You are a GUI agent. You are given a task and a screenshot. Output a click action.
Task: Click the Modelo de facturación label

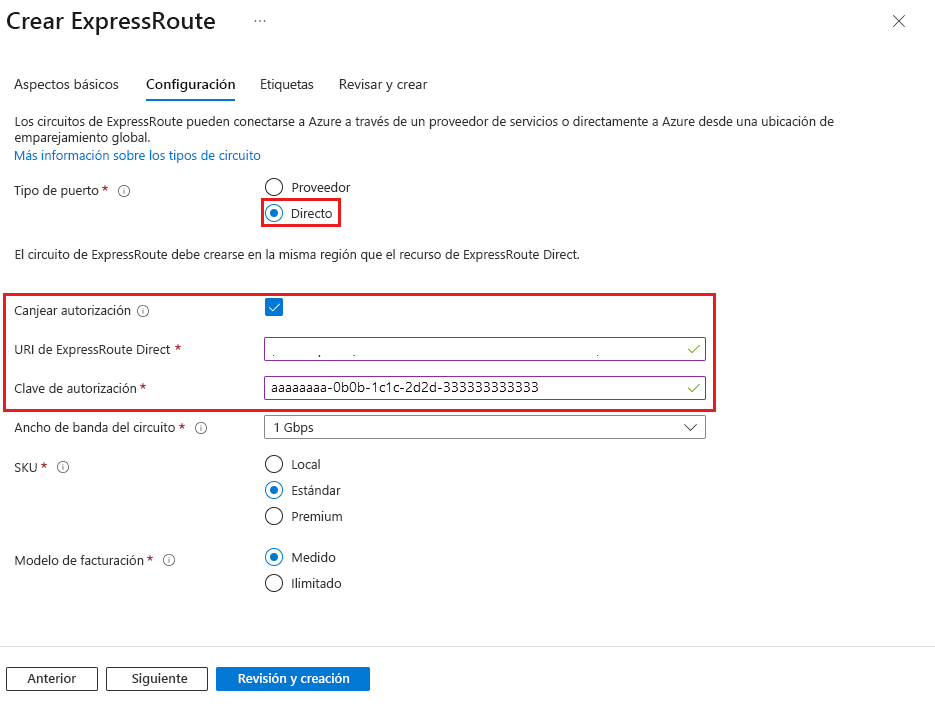pyautogui.click(x=79, y=560)
